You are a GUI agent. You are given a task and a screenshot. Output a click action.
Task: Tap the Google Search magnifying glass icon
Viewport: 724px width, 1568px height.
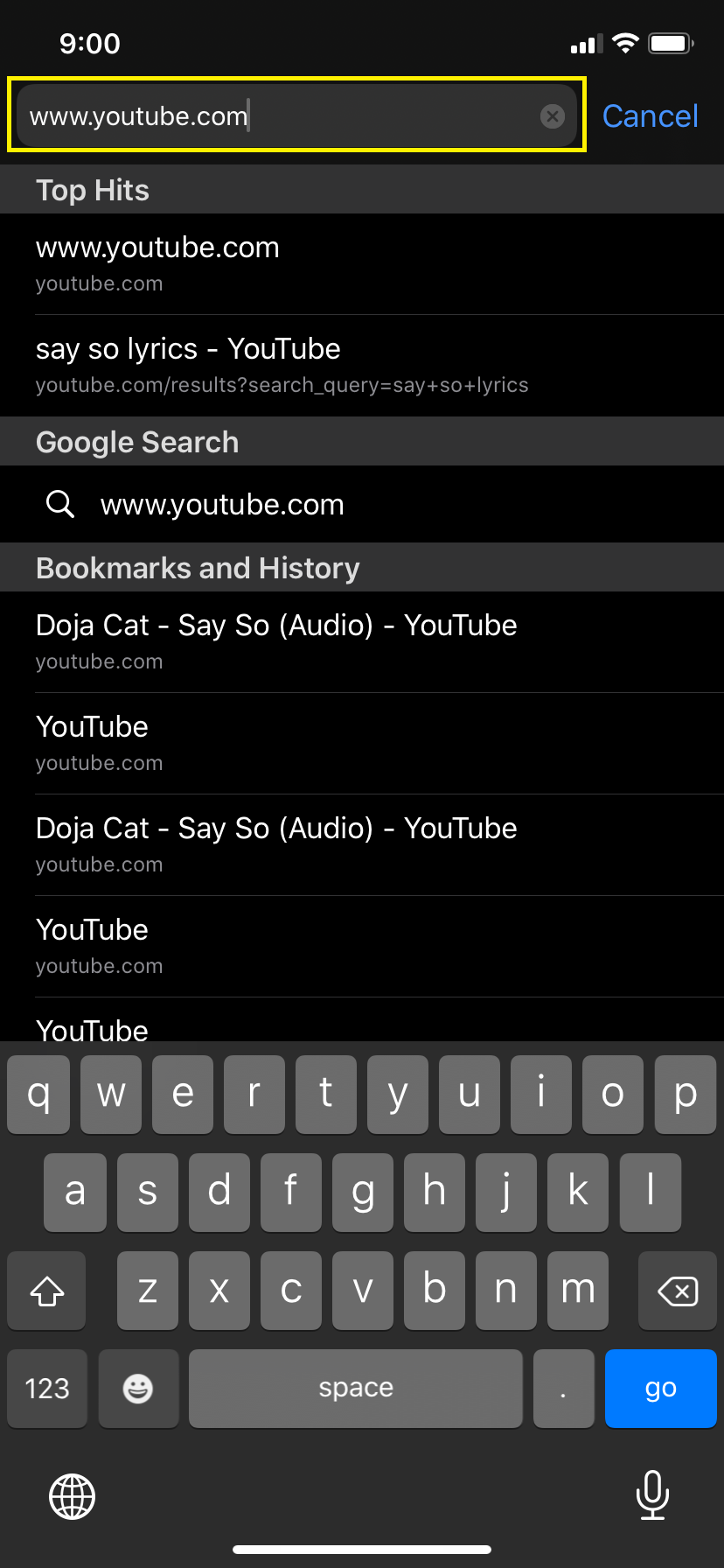coord(60,504)
